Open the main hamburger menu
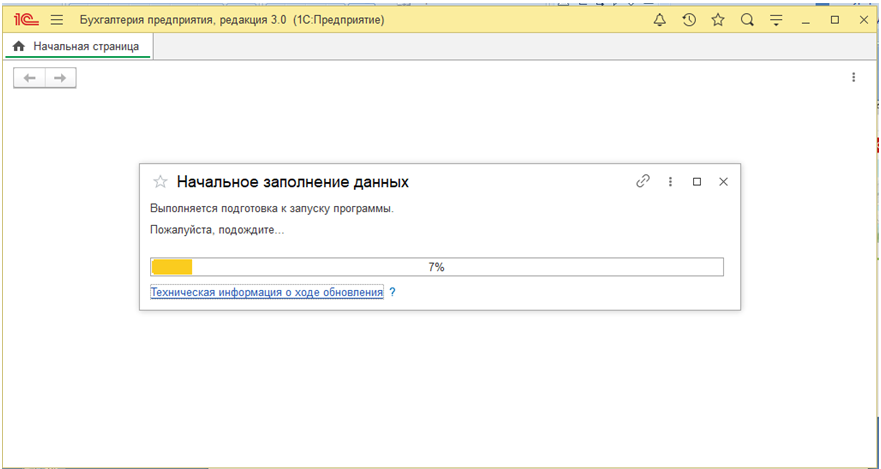The height and width of the screenshot is (469, 881). click(56, 20)
